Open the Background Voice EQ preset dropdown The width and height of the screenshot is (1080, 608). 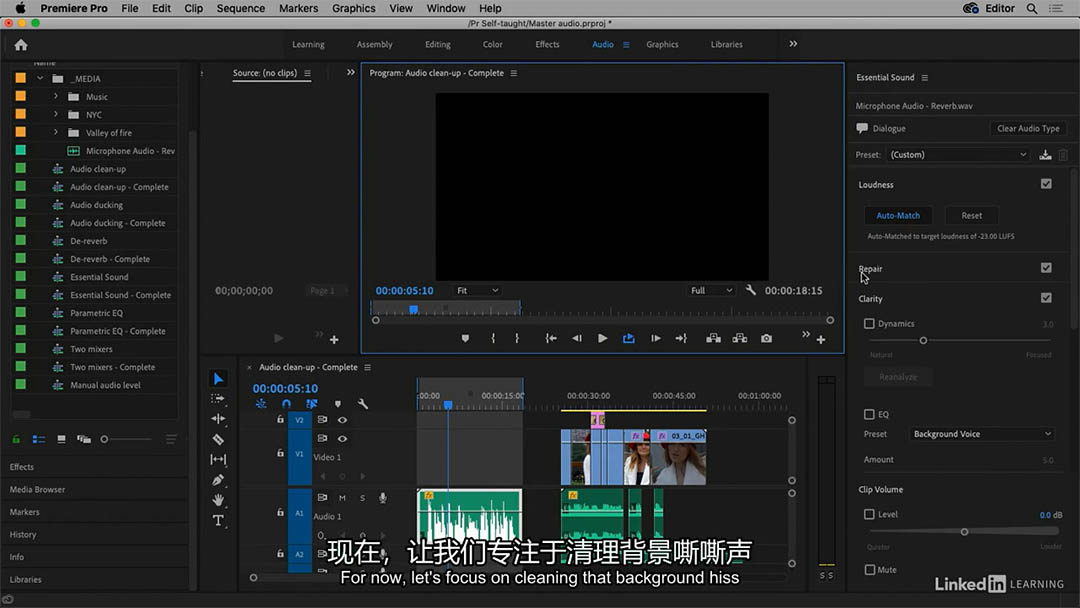tap(982, 434)
